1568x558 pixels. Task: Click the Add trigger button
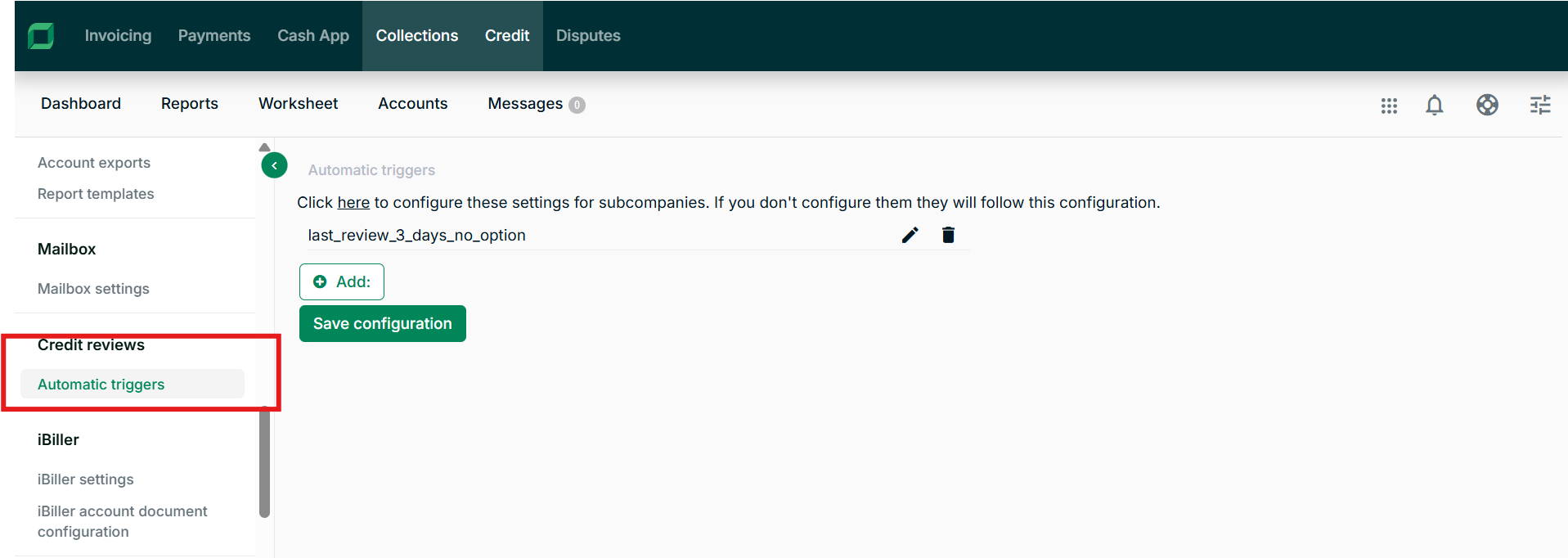coord(342,281)
